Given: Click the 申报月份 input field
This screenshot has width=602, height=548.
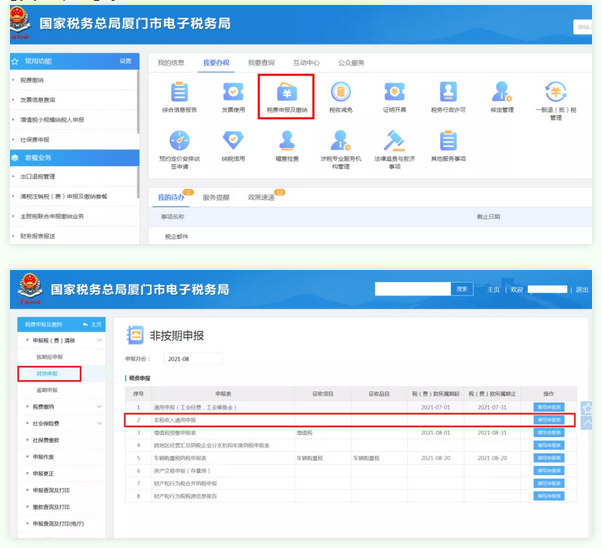Looking at the screenshot, I should (x=190, y=357).
